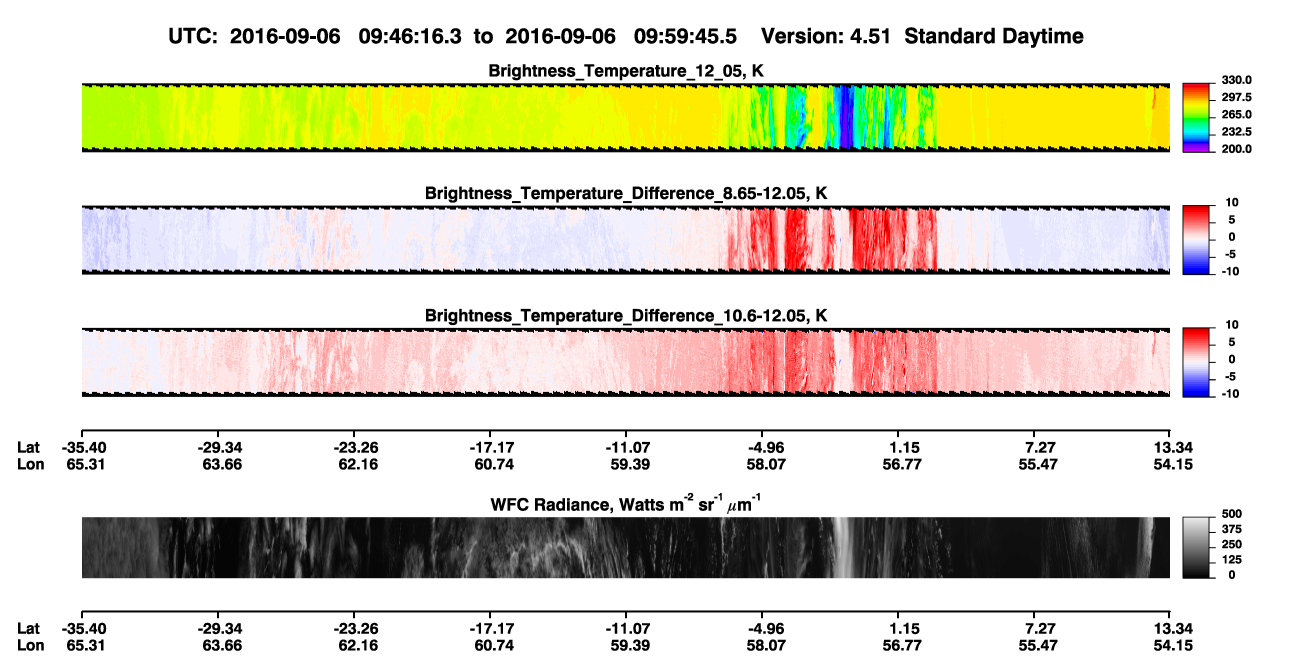Click the red-blue colorbar beside 10.6-12.05 panel
The image size is (1300, 667).
click(x=1197, y=362)
